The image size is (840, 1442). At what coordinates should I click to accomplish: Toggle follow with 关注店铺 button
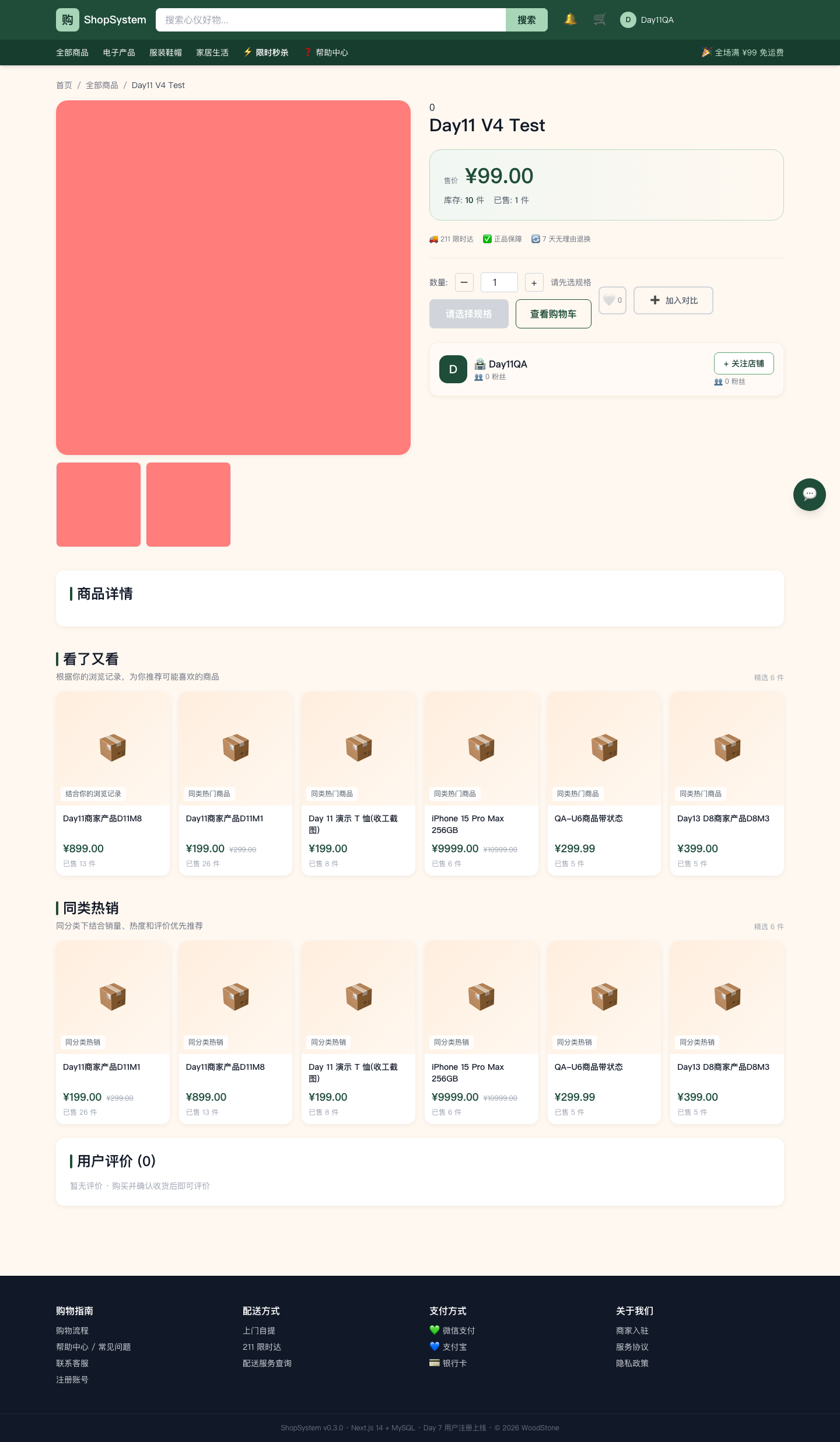coord(744,363)
